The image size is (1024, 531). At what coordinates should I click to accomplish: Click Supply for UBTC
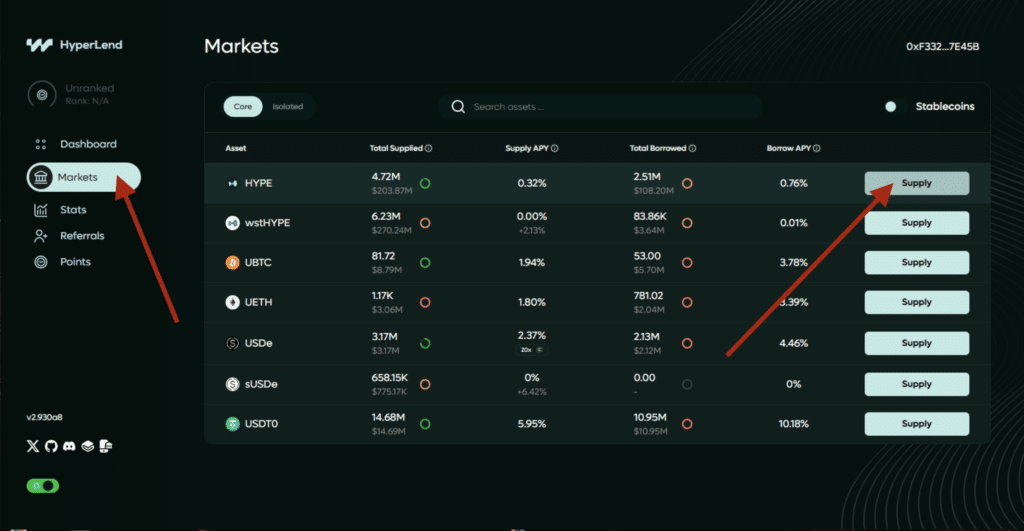[x=917, y=263]
